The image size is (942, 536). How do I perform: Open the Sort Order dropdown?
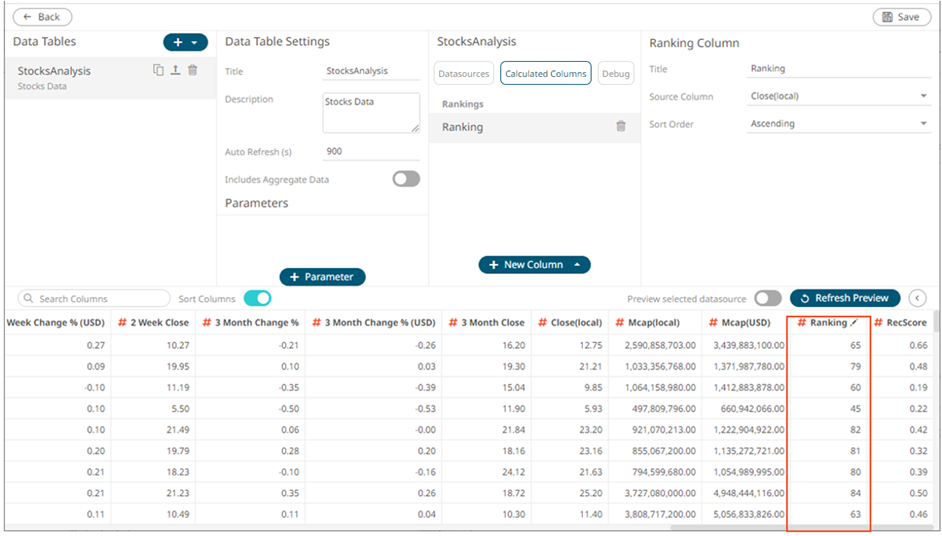[x=839, y=124]
